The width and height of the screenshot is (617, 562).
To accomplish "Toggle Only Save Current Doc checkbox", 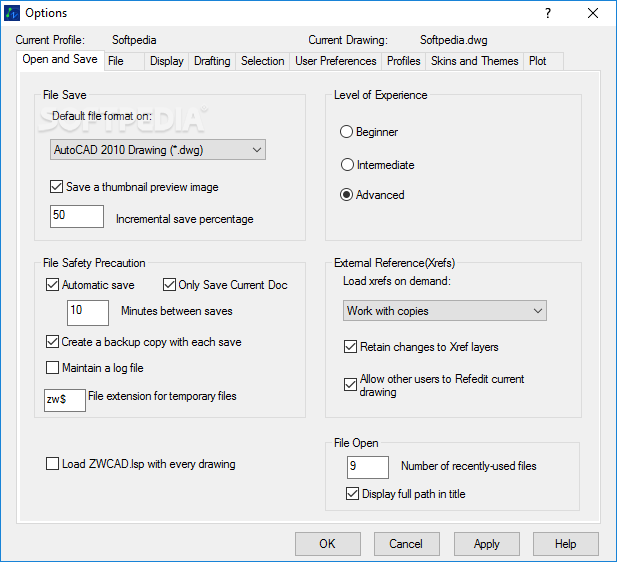I will tap(169, 285).
